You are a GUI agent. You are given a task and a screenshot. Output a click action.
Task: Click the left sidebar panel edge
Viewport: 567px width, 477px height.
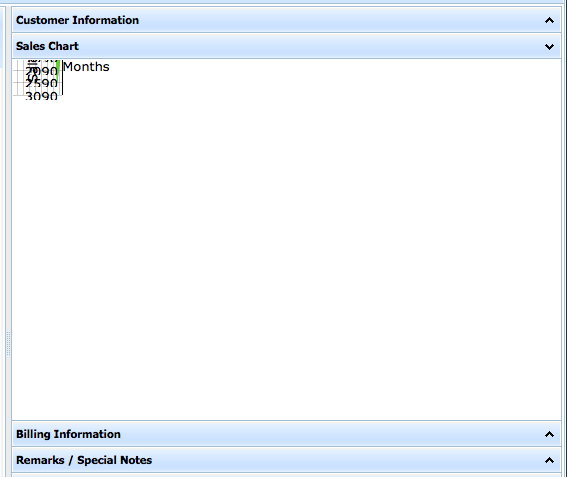[2, 36]
